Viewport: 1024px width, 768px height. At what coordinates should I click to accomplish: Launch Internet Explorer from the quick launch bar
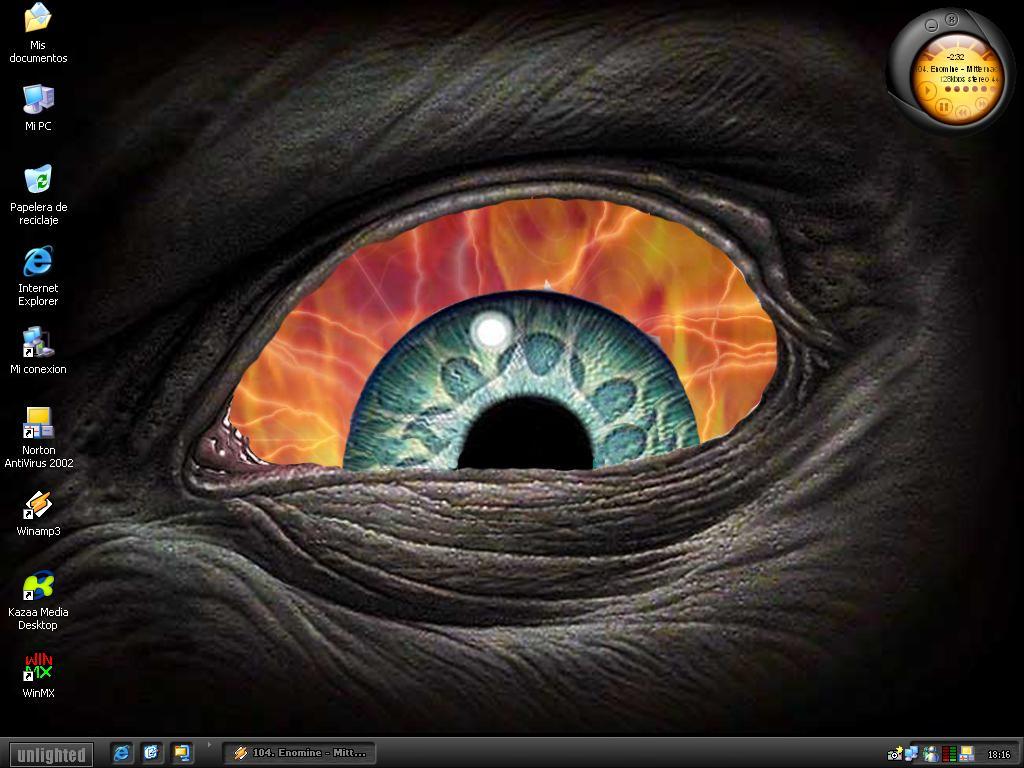pos(121,753)
